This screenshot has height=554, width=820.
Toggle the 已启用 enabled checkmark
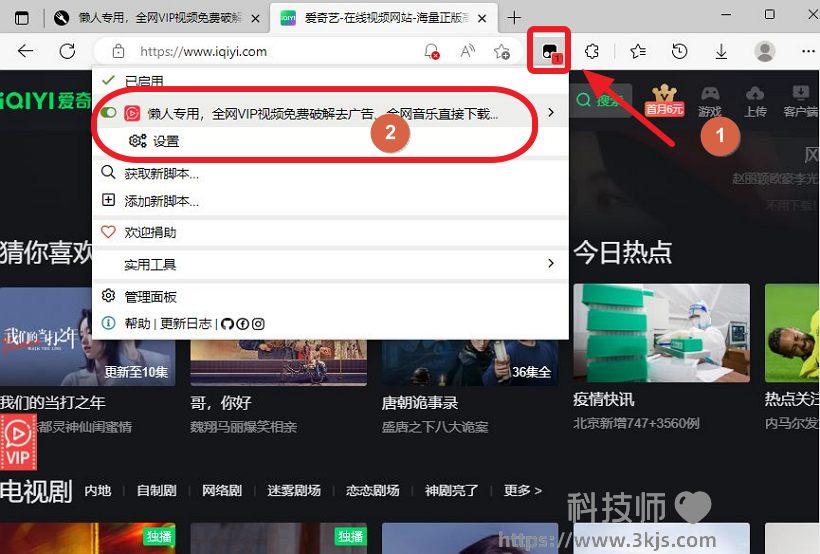[x=108, y=81]
